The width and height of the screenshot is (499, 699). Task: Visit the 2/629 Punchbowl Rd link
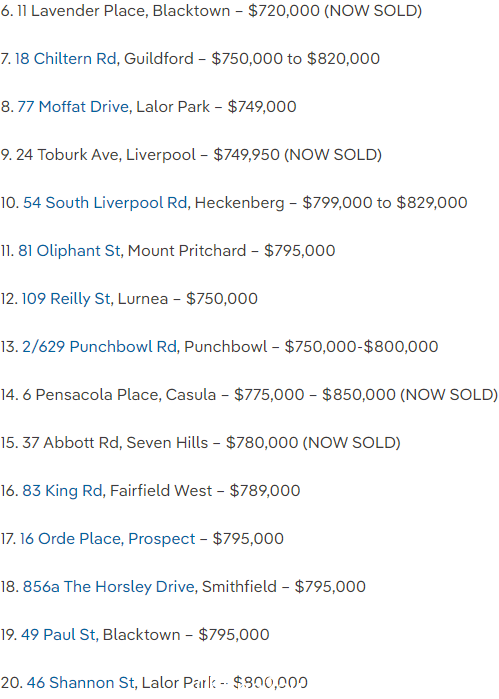click(99, 346)
